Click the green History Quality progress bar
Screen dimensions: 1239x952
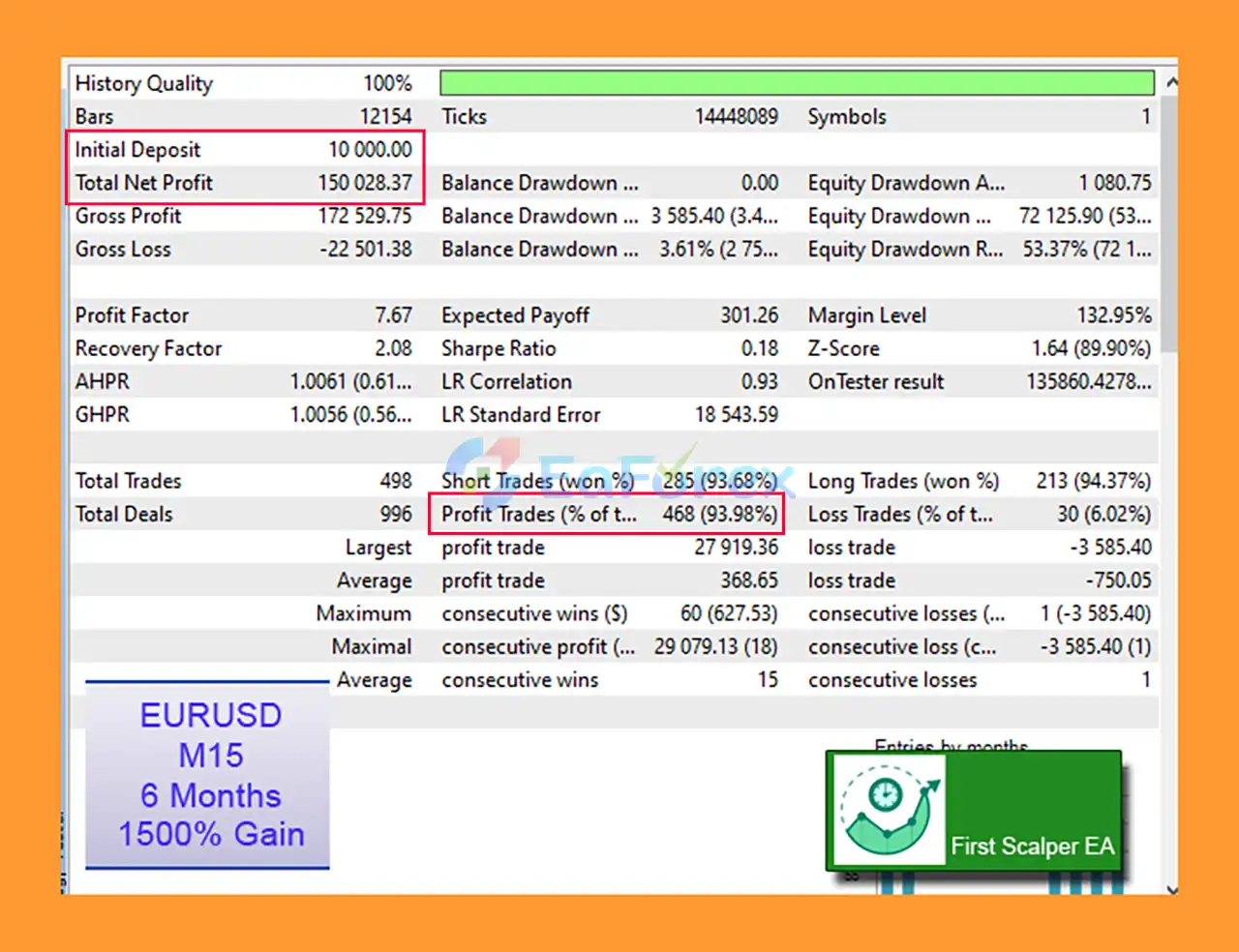796,83
